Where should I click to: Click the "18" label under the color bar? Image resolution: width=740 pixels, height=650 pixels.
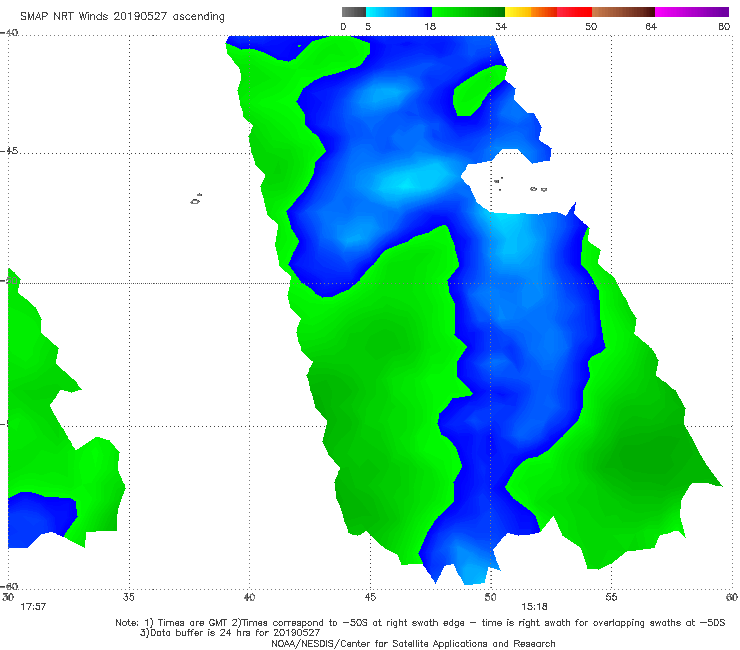click(x=430, y=26)
